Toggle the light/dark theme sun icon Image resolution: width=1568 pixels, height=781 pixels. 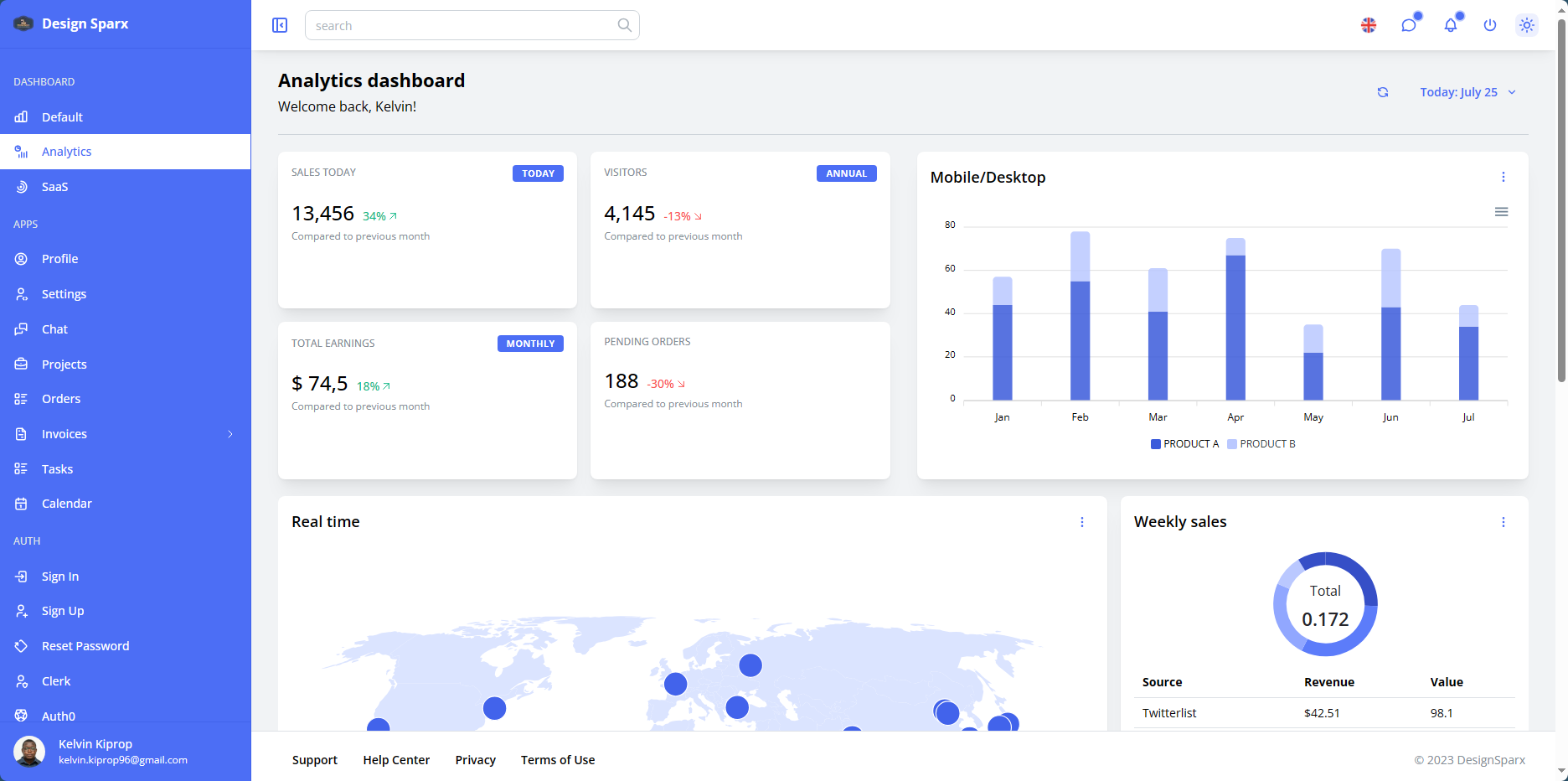click(x=1527, y=25)
